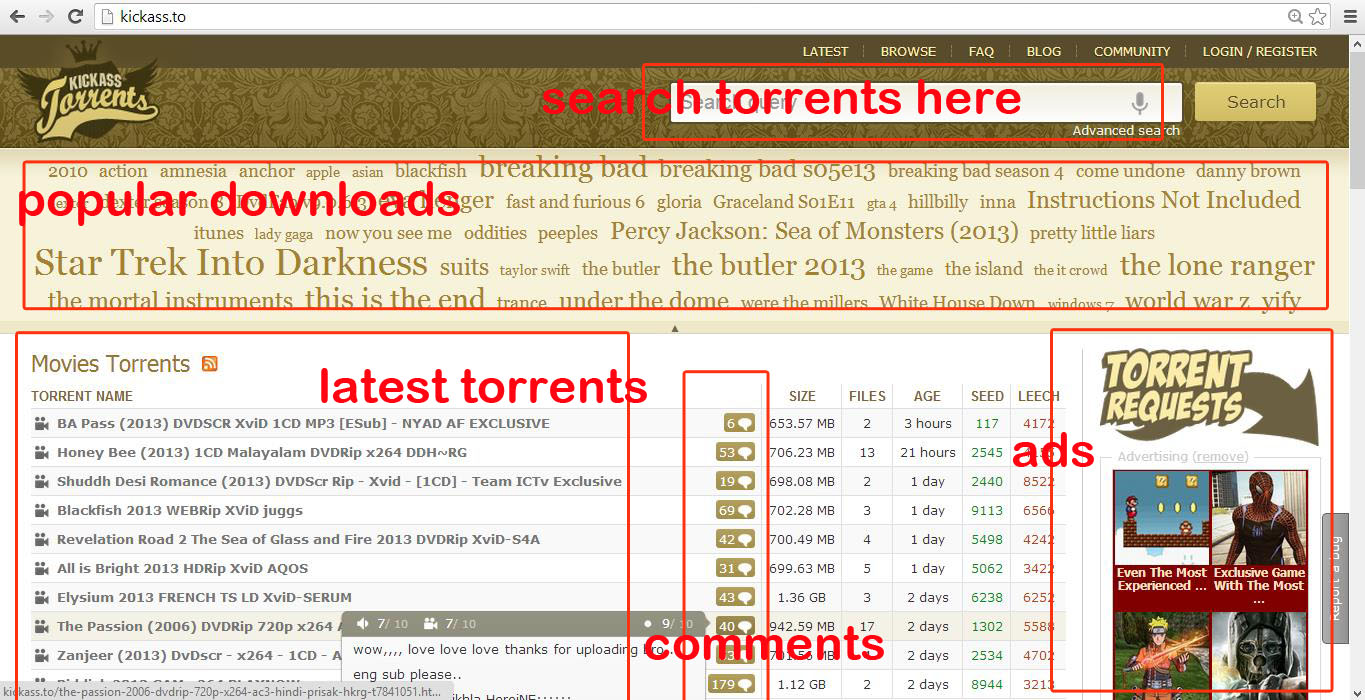The image size is (1365, 700).
Task: Open Elysium 2013 FRENCH TS torrent
Action: click(x=205, y=597)
